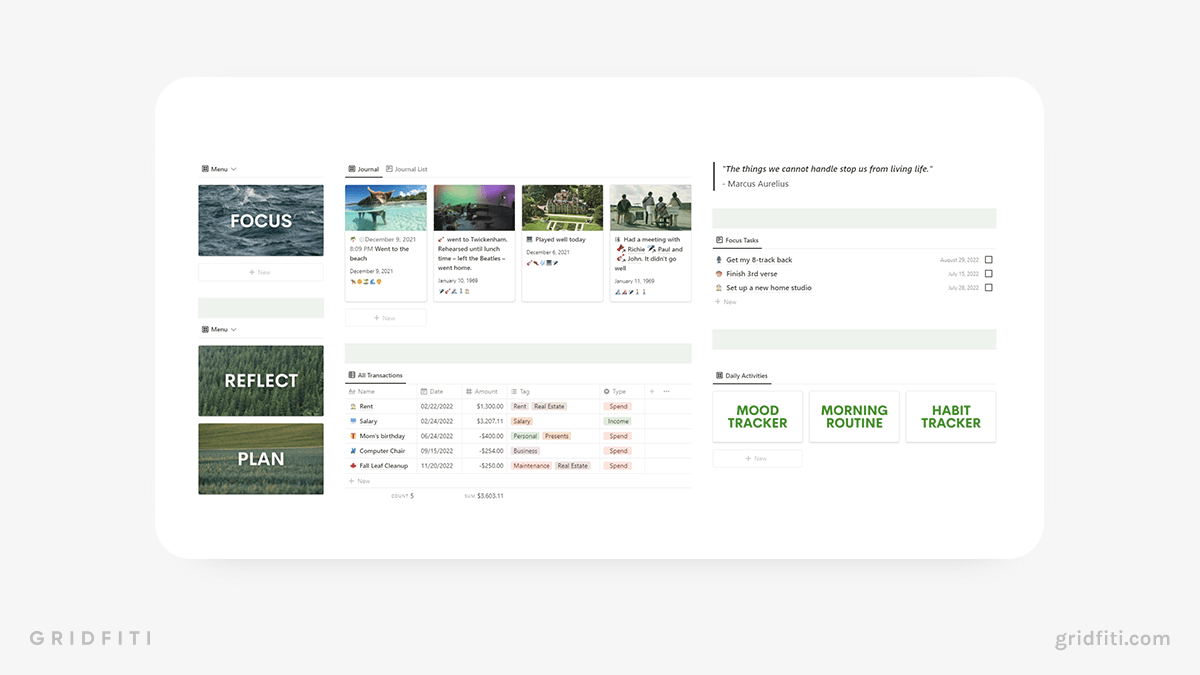Open the three-dots menu in the transactions header

666,392
